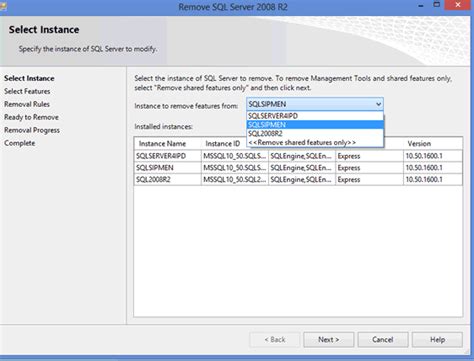Click Instance ID cell of SQLSIPMEN row
This screenshot has width=474, height=361.
click(235, 168)
